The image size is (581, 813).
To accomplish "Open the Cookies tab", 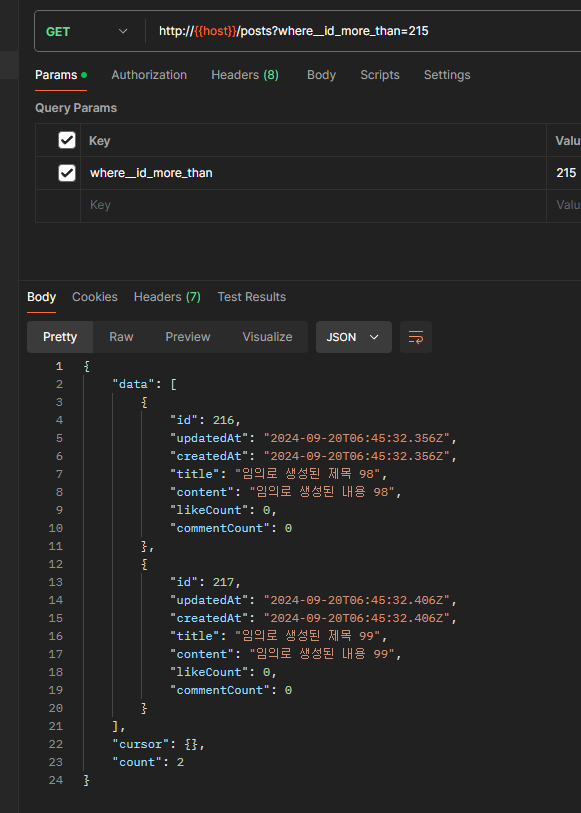I will point(95,297).
